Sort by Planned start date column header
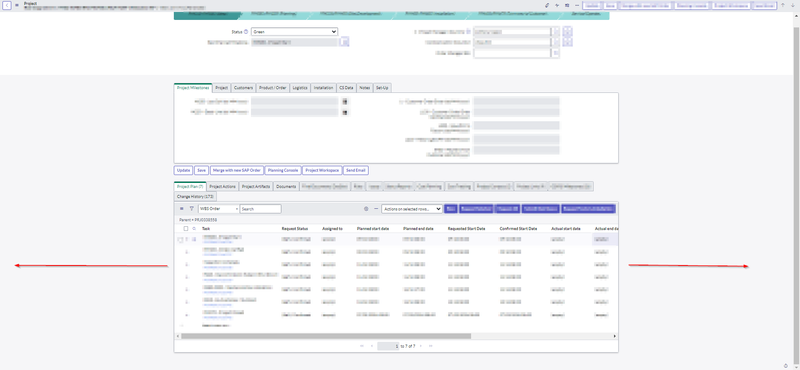The height and width of the screenshot is (370, 800). 373,229
